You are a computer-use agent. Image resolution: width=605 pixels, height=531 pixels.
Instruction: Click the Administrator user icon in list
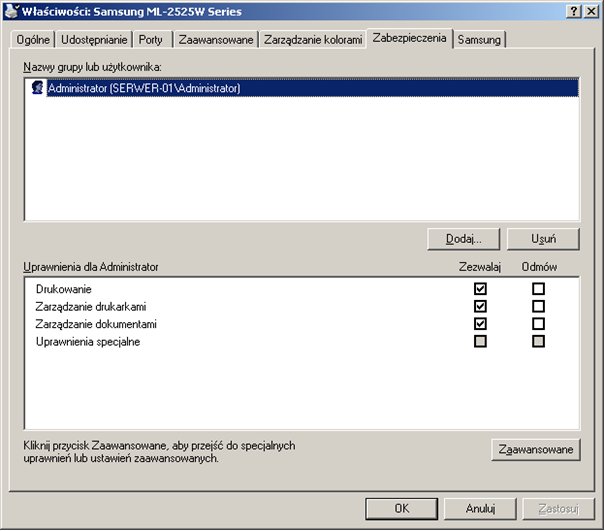pyautogui.click(x=37, y=88)
